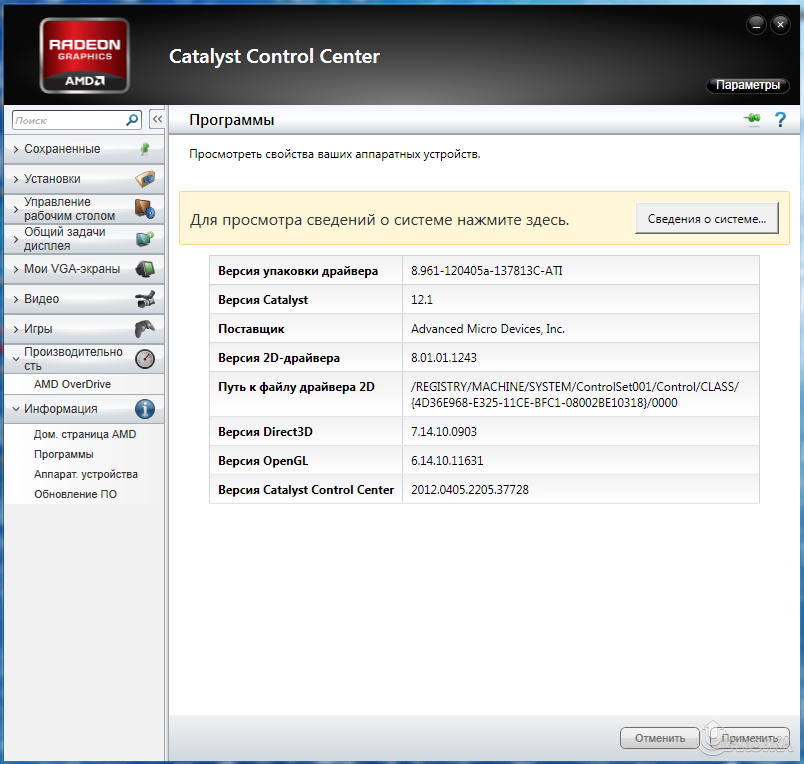This screenshot has height=764, width=804.
Task: Open Обновление ПО item
Action: click(75, 494)
